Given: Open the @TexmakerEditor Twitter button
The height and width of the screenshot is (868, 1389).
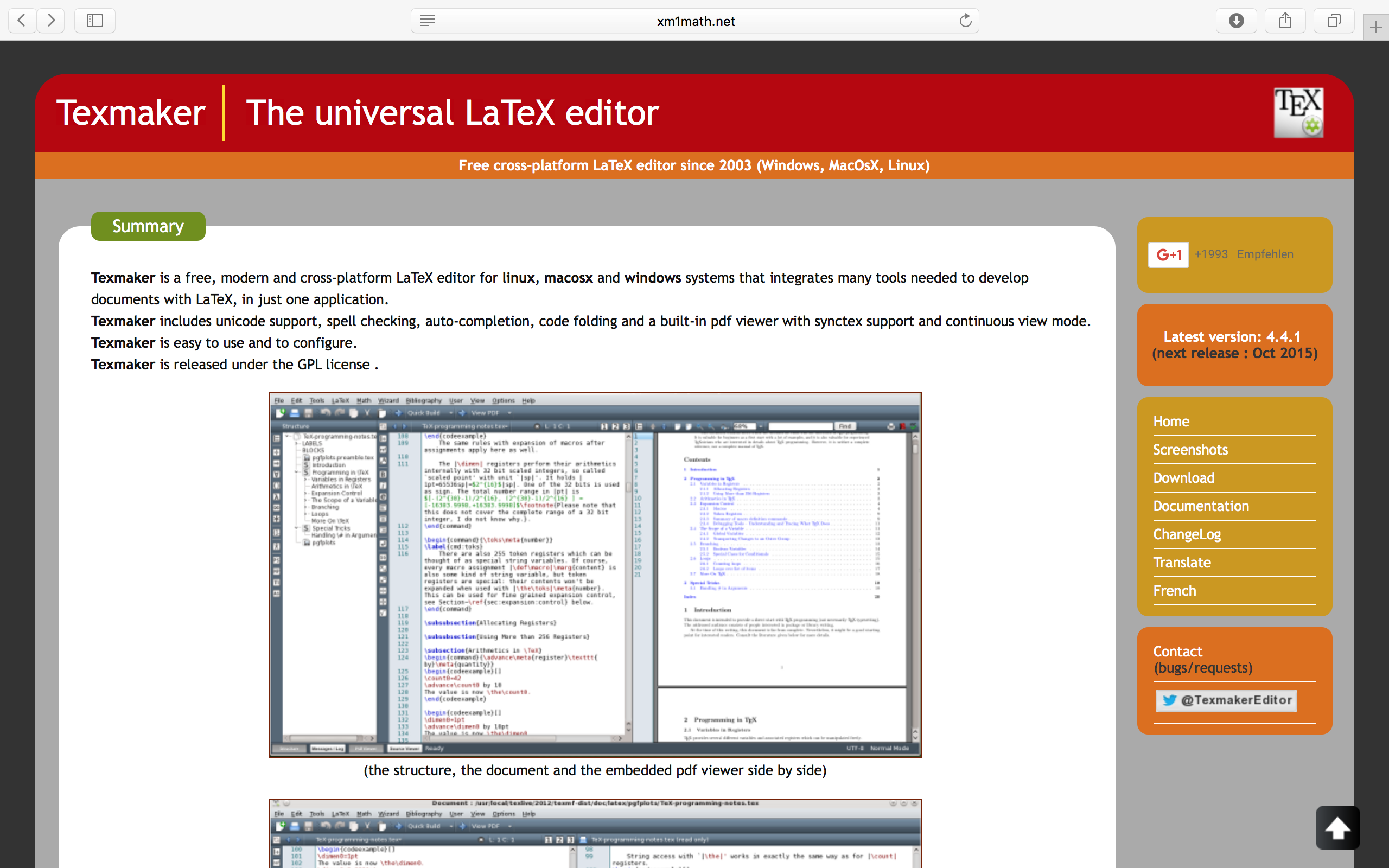Looking at the screenshot, I should 1226,700.
